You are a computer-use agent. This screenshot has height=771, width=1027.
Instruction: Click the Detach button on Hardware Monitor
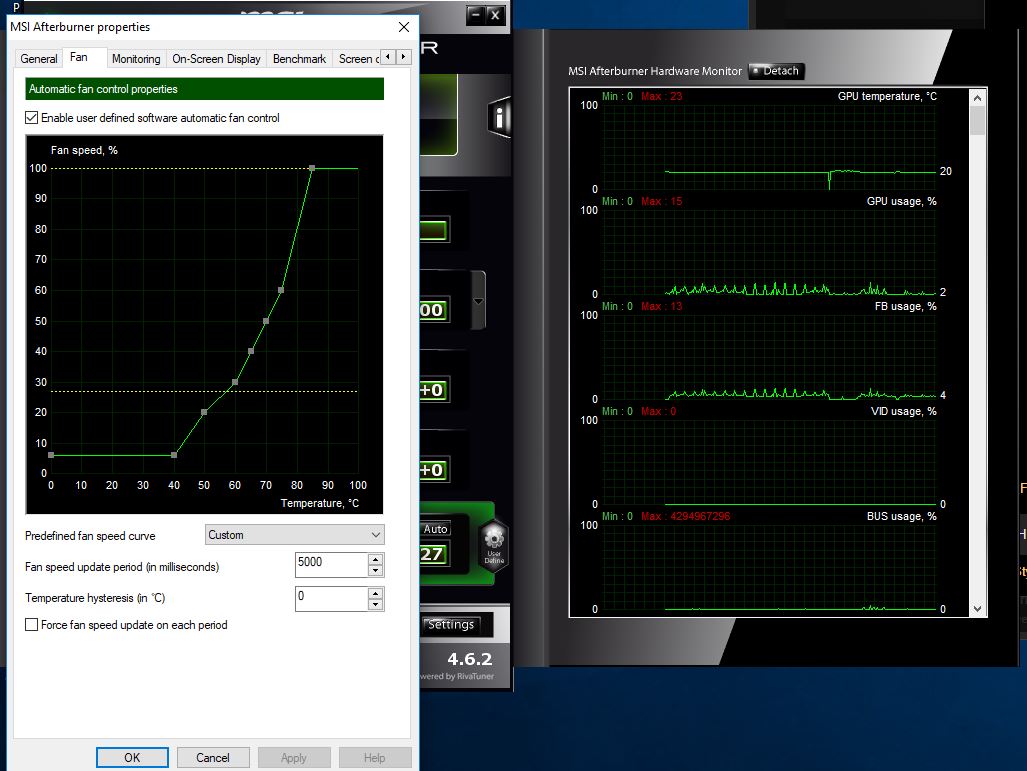click(x=776, y=71)
